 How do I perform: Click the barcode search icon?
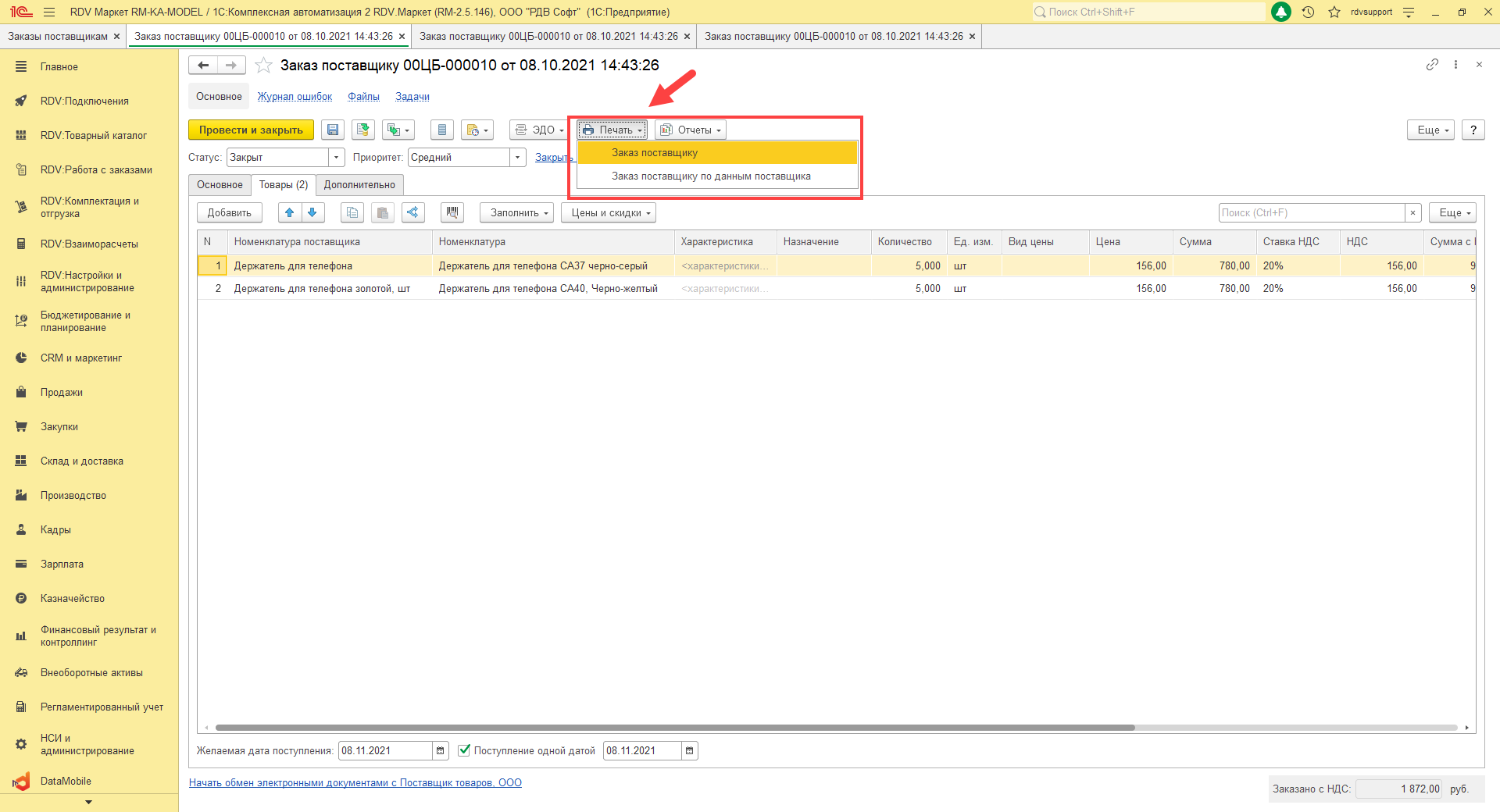pos(452,212)
